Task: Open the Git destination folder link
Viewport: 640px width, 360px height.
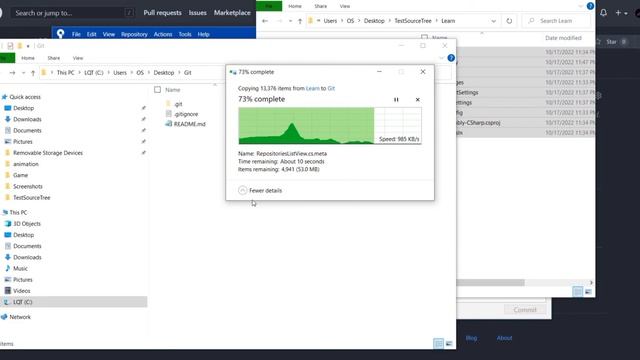Action: click(x=331, y=88)
